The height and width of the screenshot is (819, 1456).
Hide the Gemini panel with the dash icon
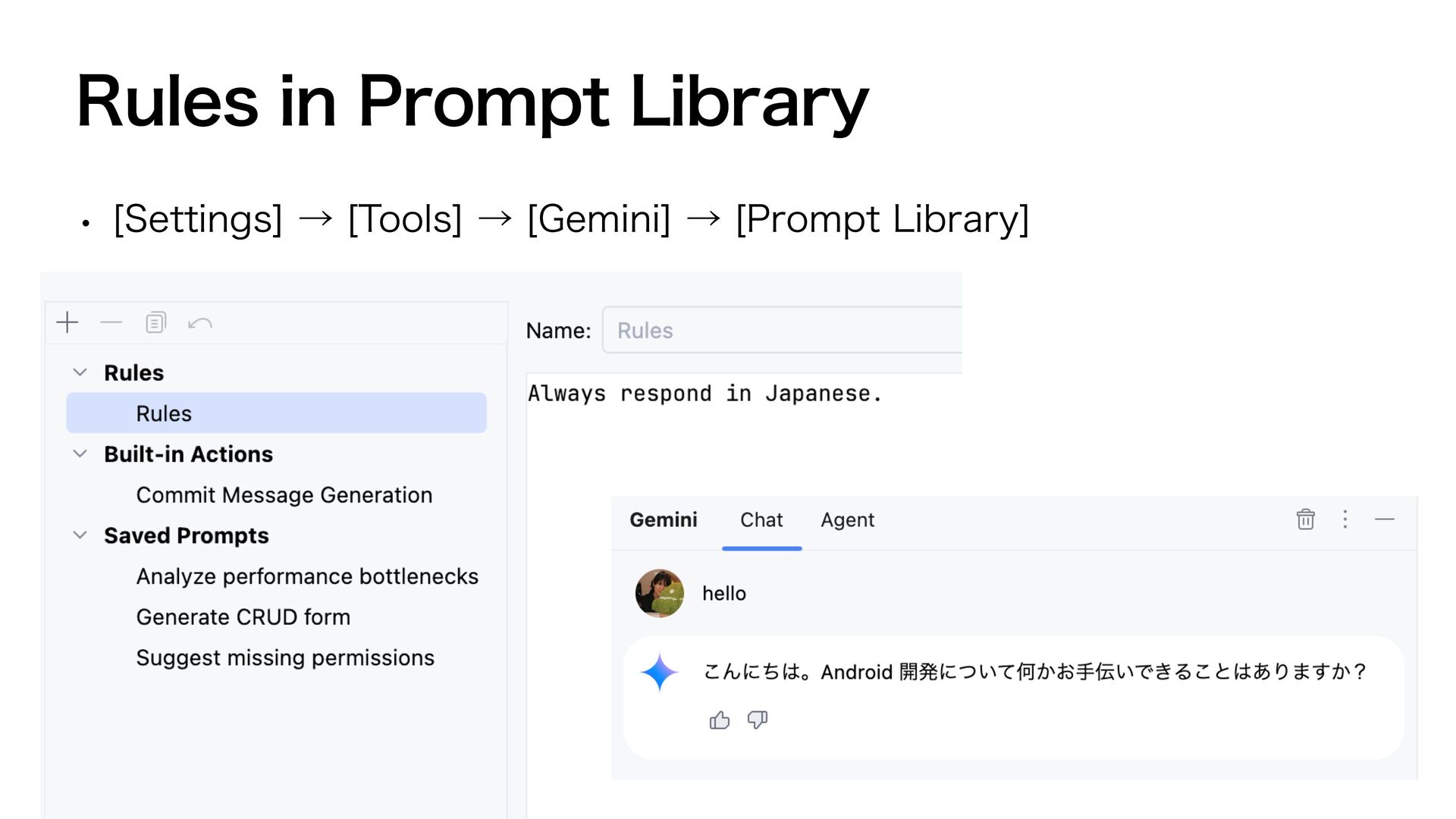[1385, 519]
